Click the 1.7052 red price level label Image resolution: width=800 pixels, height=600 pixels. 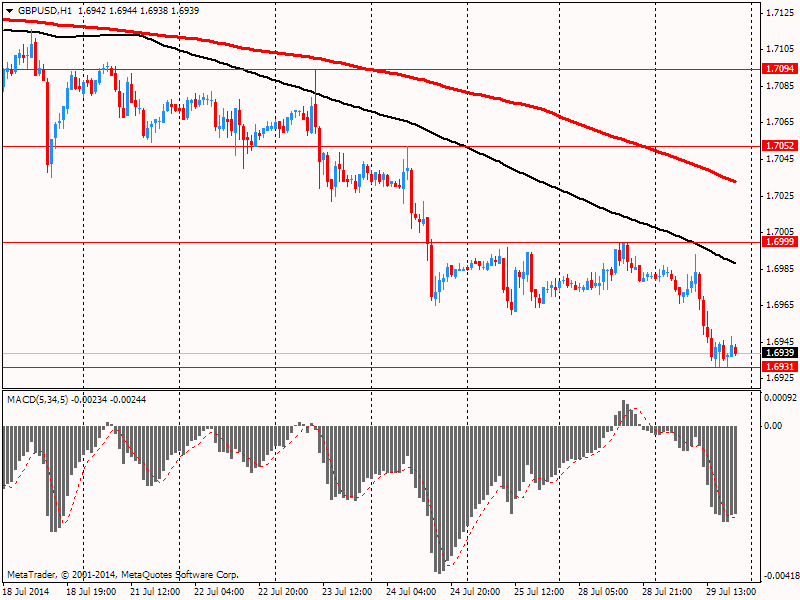[780, 146]
